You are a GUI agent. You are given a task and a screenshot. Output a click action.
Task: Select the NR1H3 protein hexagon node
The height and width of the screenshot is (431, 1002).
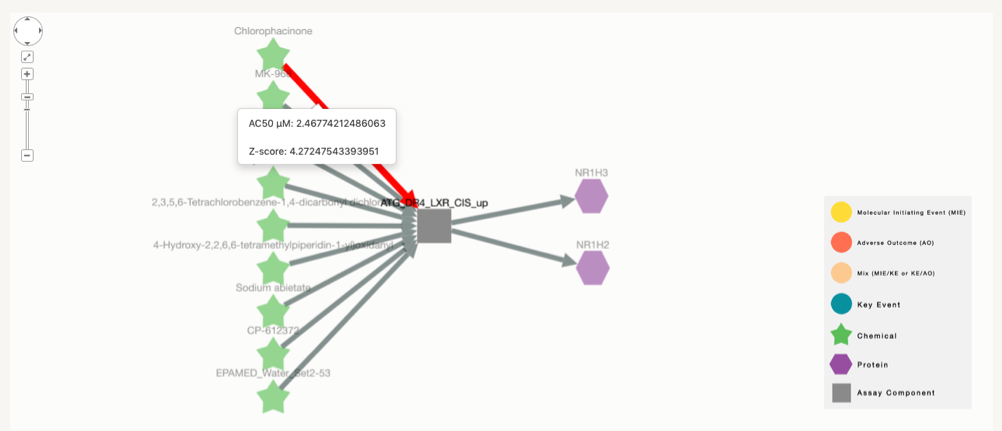click(x=592, y=196)
